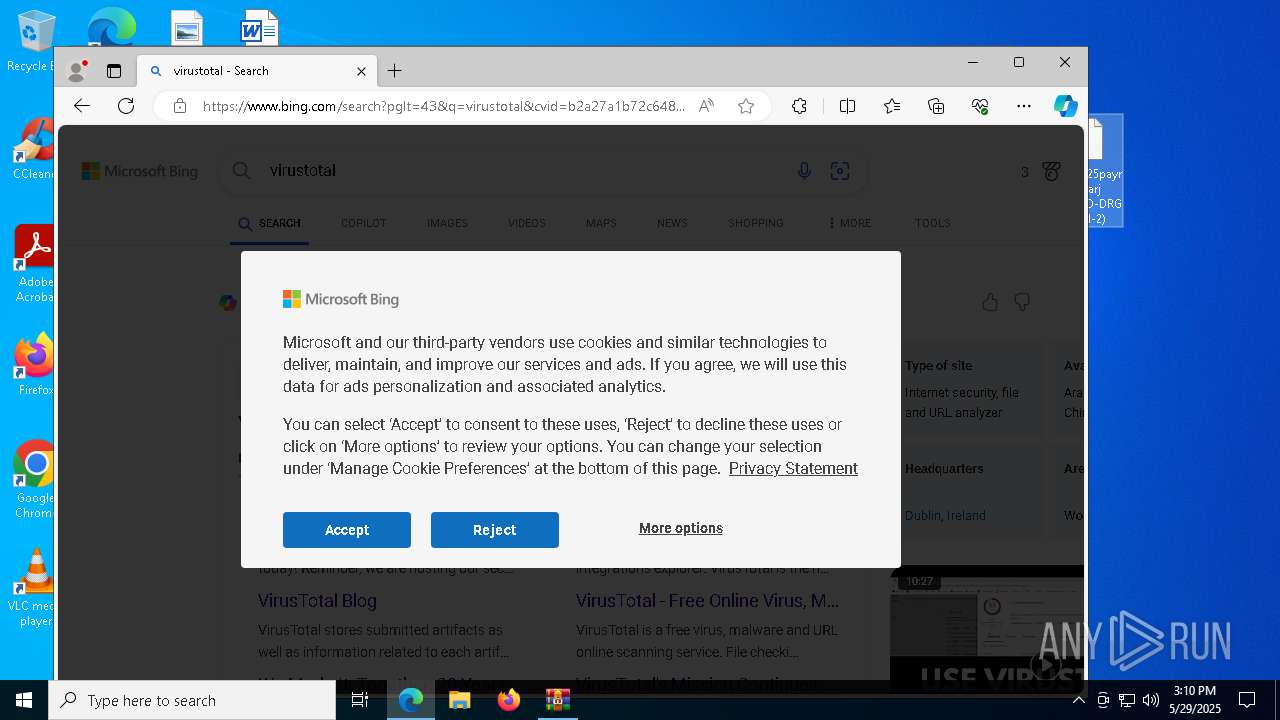Open the VirusTotal Blog result
Viewport: 1280px width, 720px height.
click(317, 601)
